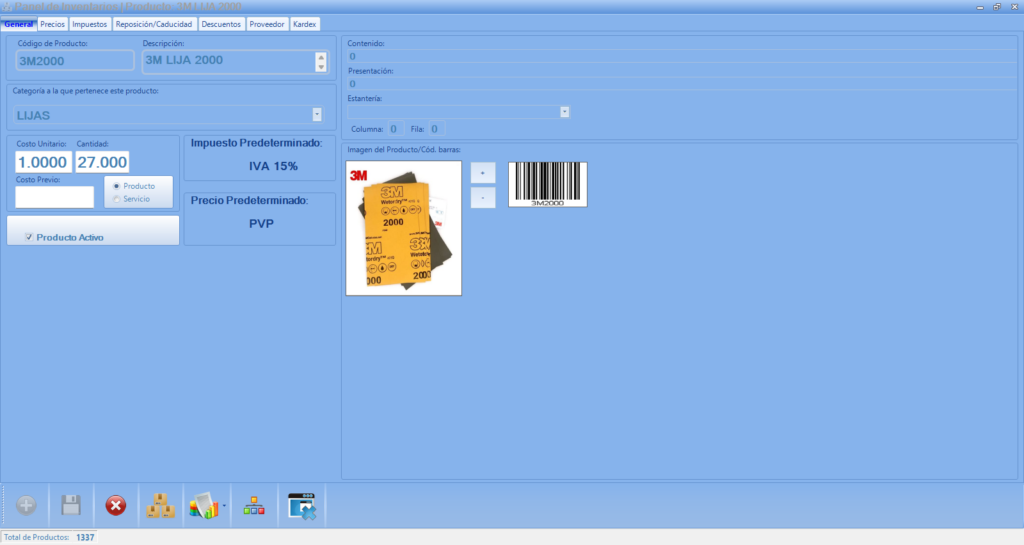
Task: Click the Cantidad field showing 27.000
Action: 102,162
